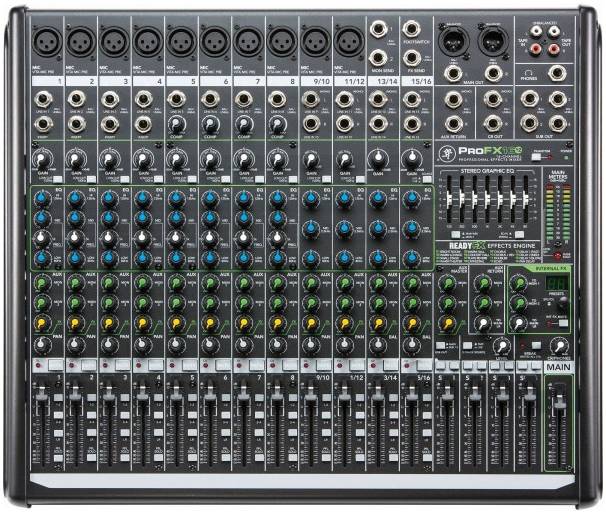Image resolution: width=606 pixels, height=514 pixels.
Task: Click the channel 3 white mid FREQ knob
Action: [x=109, y=237]
